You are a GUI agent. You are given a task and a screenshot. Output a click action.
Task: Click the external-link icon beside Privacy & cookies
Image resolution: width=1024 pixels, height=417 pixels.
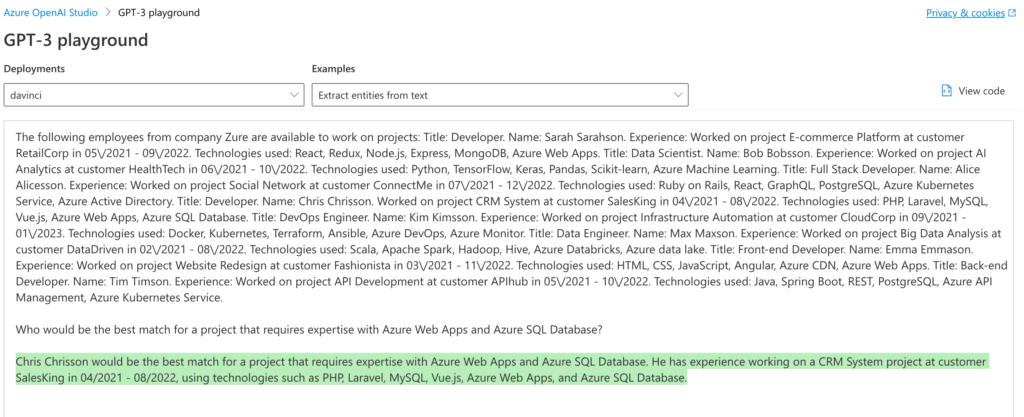pyautogui.click(x=1012, y=13)
